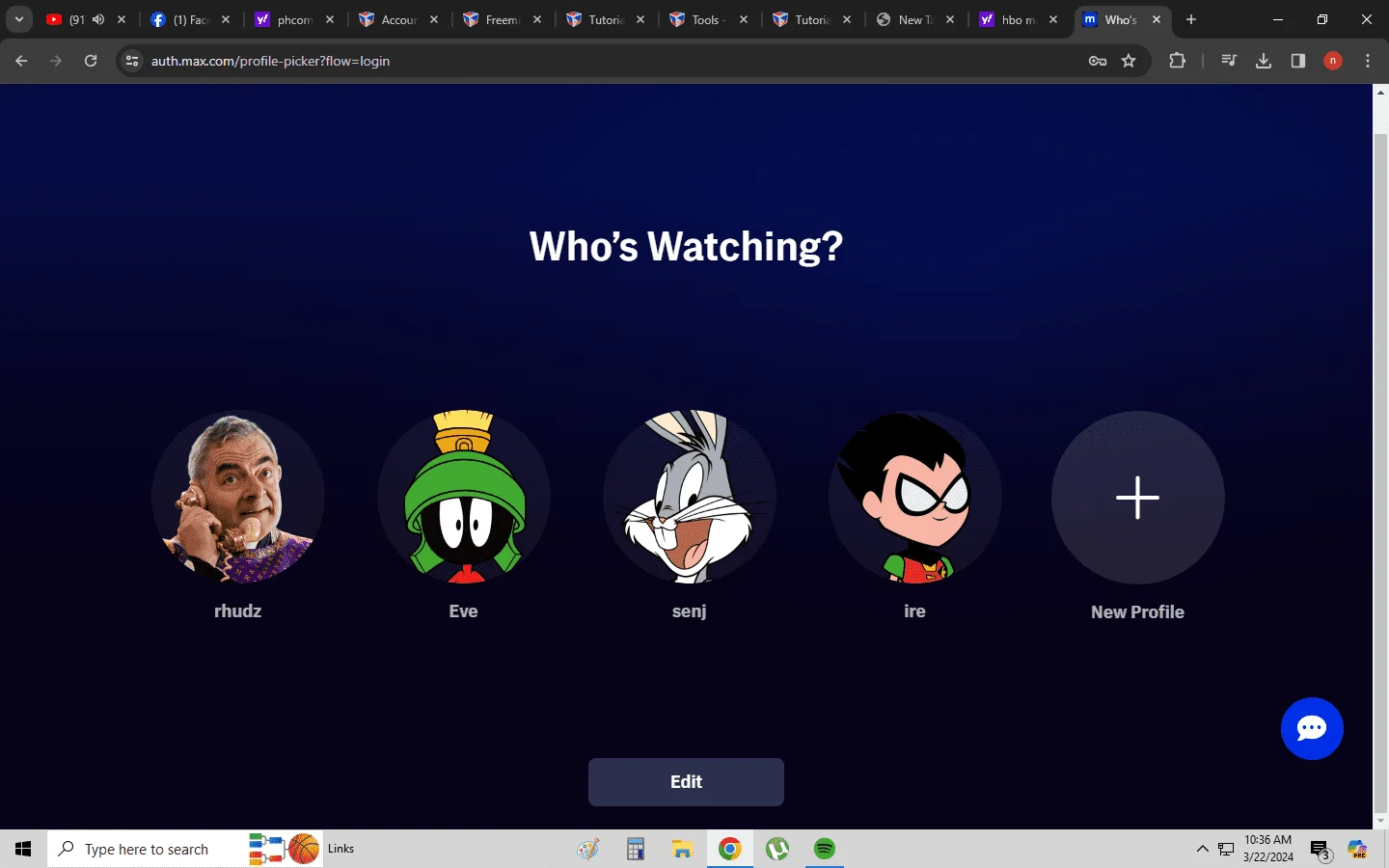Open Calculator from the taskbar
The image size is (1389, 868).
[636, 849]
